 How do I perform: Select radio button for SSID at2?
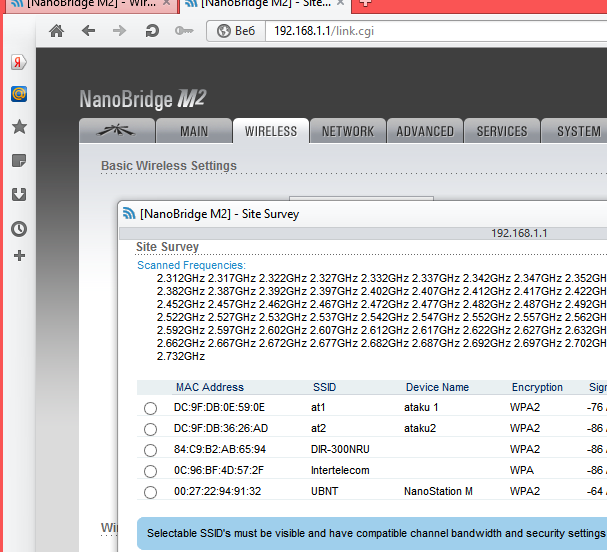point(150,429)
